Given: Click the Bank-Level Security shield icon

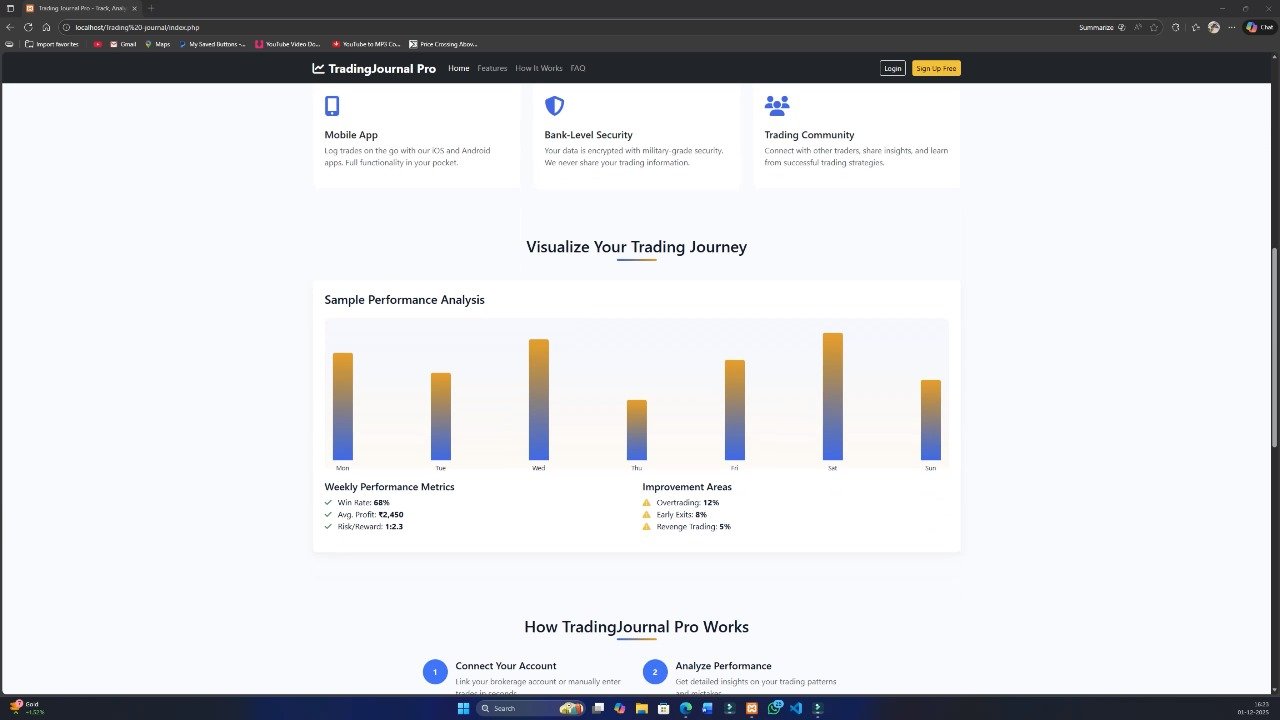Looking at the screenshot, I should [x=554, y=106].
